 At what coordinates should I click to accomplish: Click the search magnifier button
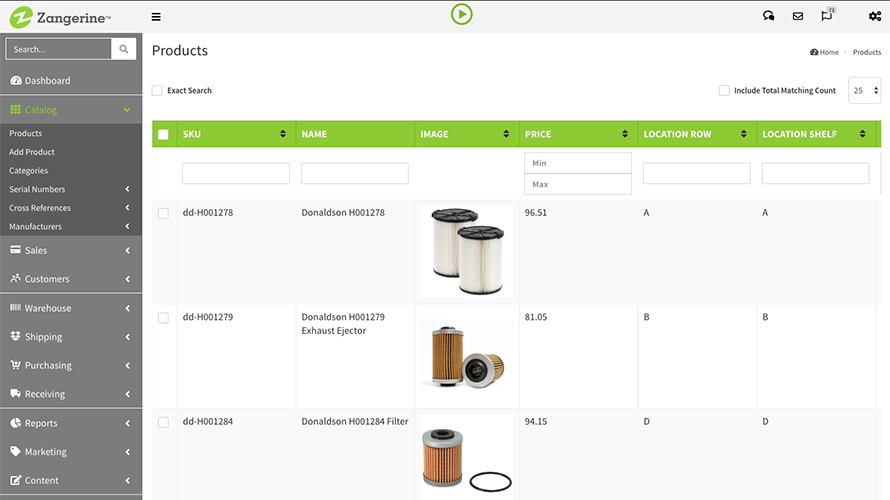click(x=124, y=49)
